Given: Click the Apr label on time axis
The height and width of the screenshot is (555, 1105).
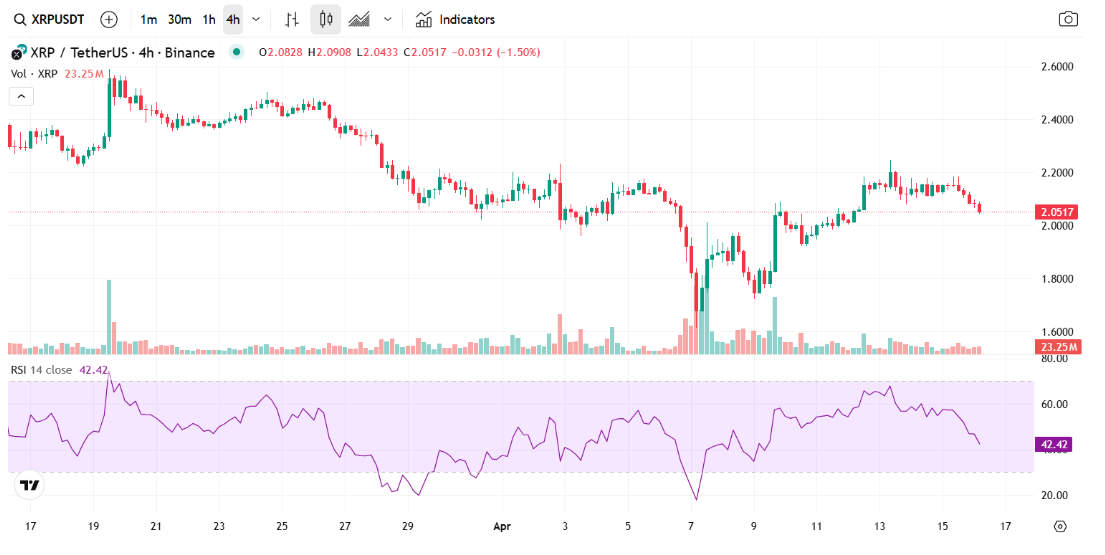Looking at the screenshot, I should 502,526.
